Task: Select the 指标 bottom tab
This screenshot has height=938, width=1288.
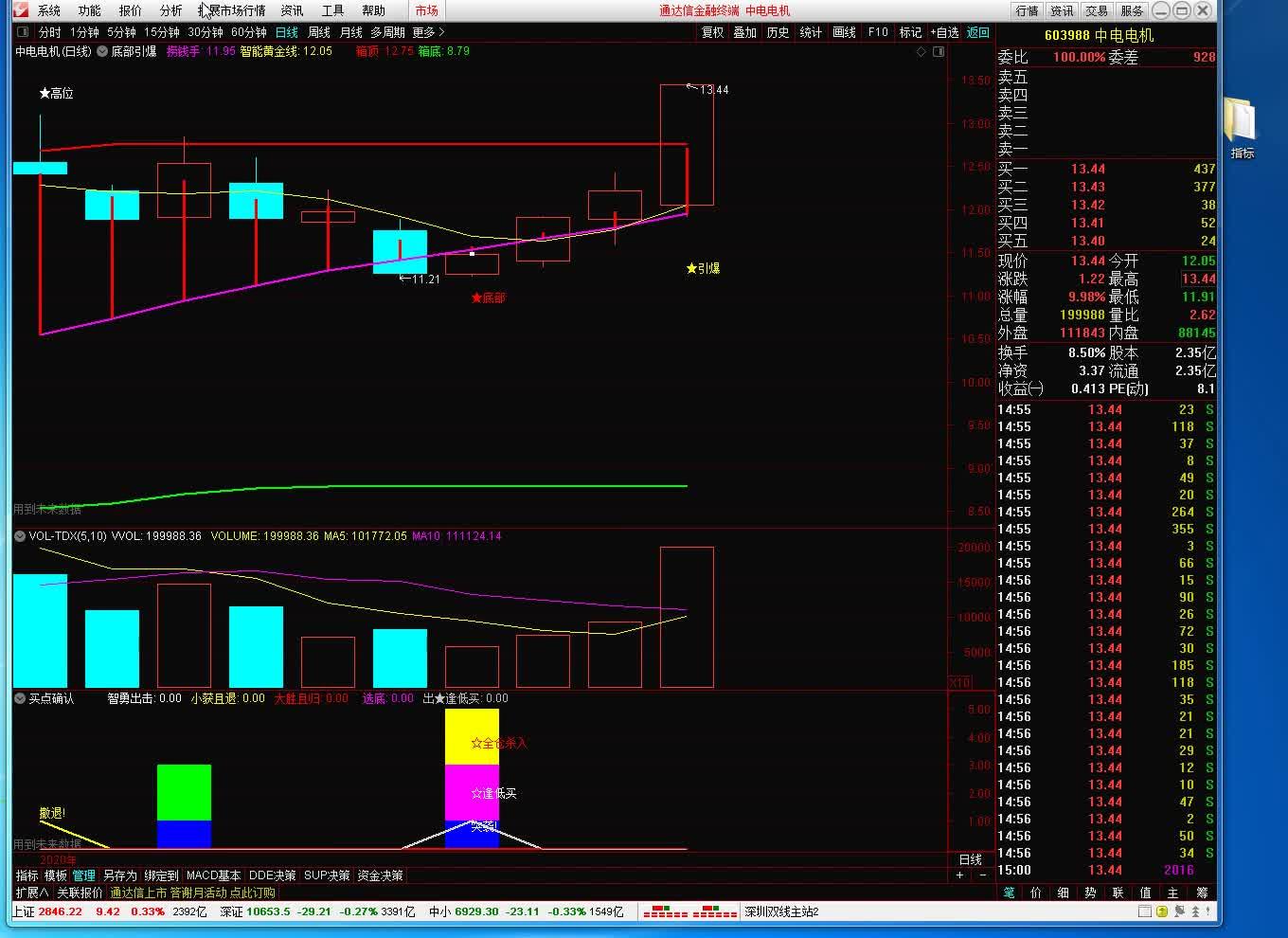Action: point(27,875)
